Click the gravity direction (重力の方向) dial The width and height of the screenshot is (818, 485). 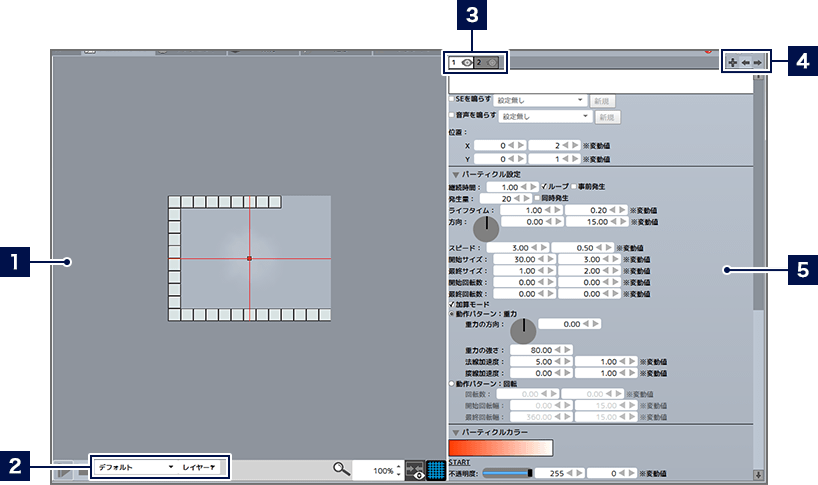tap(523, 332)
